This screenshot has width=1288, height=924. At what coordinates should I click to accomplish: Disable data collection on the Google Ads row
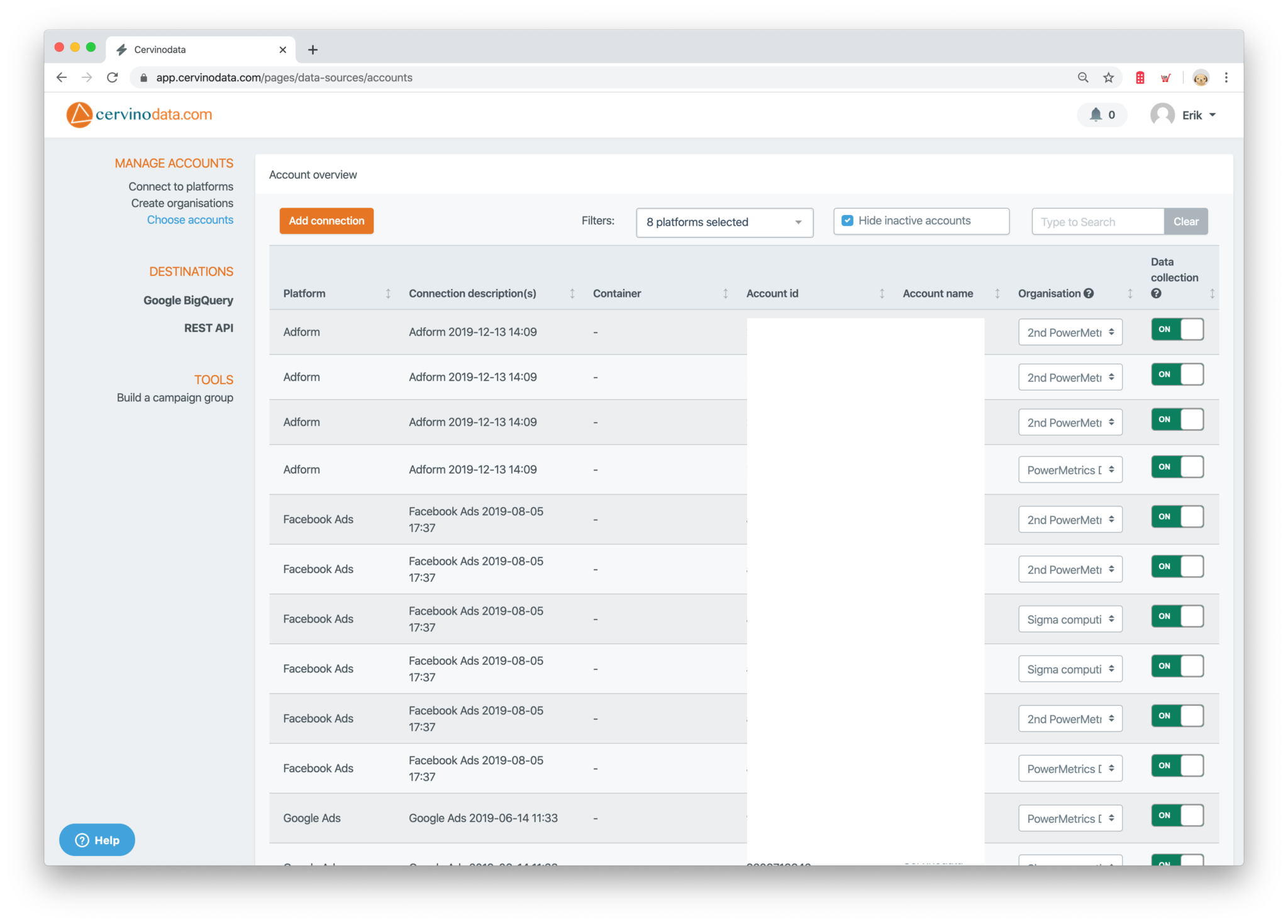(1177, 815)
